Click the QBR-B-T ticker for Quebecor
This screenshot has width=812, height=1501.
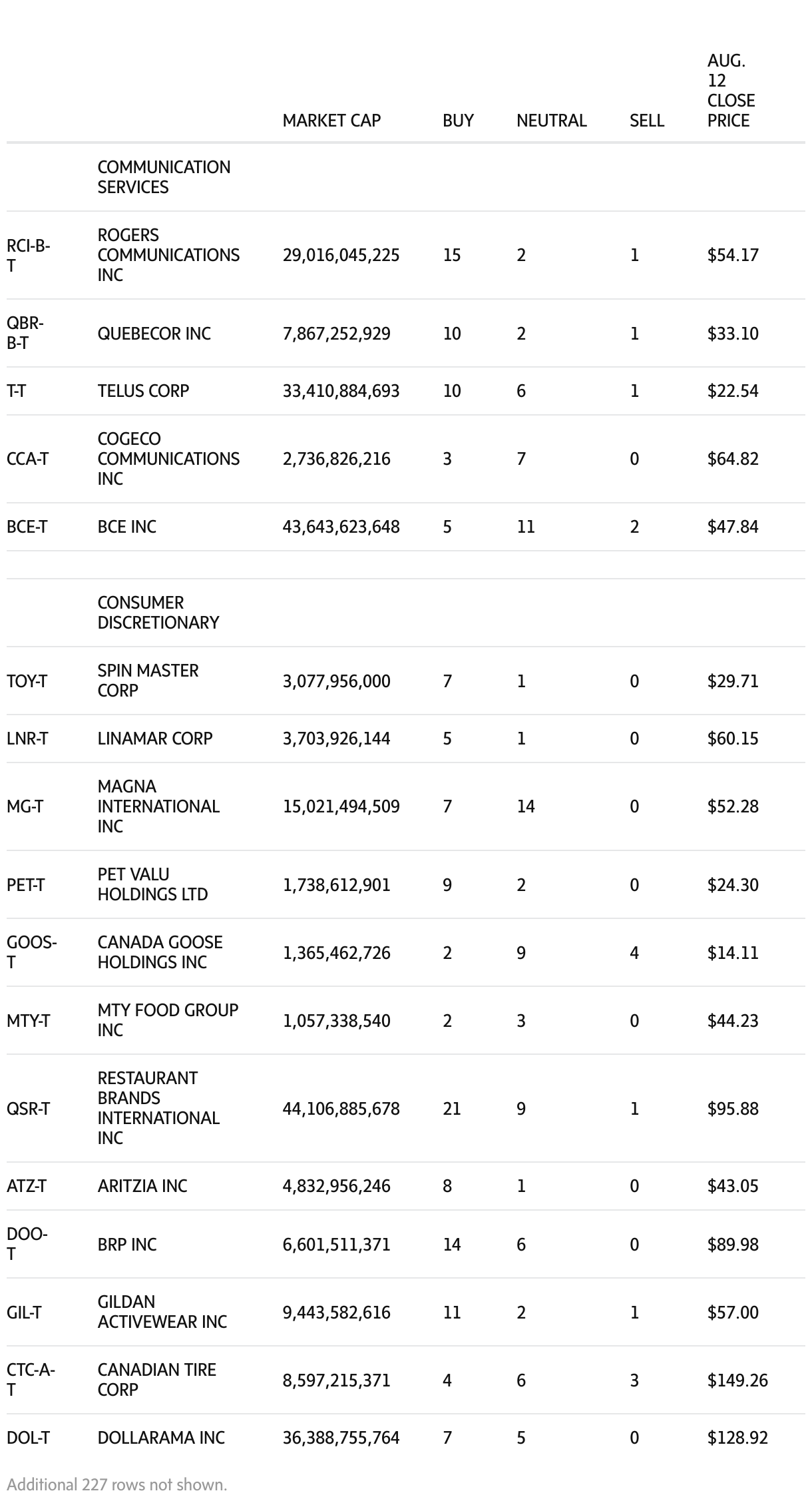[25, 333]
